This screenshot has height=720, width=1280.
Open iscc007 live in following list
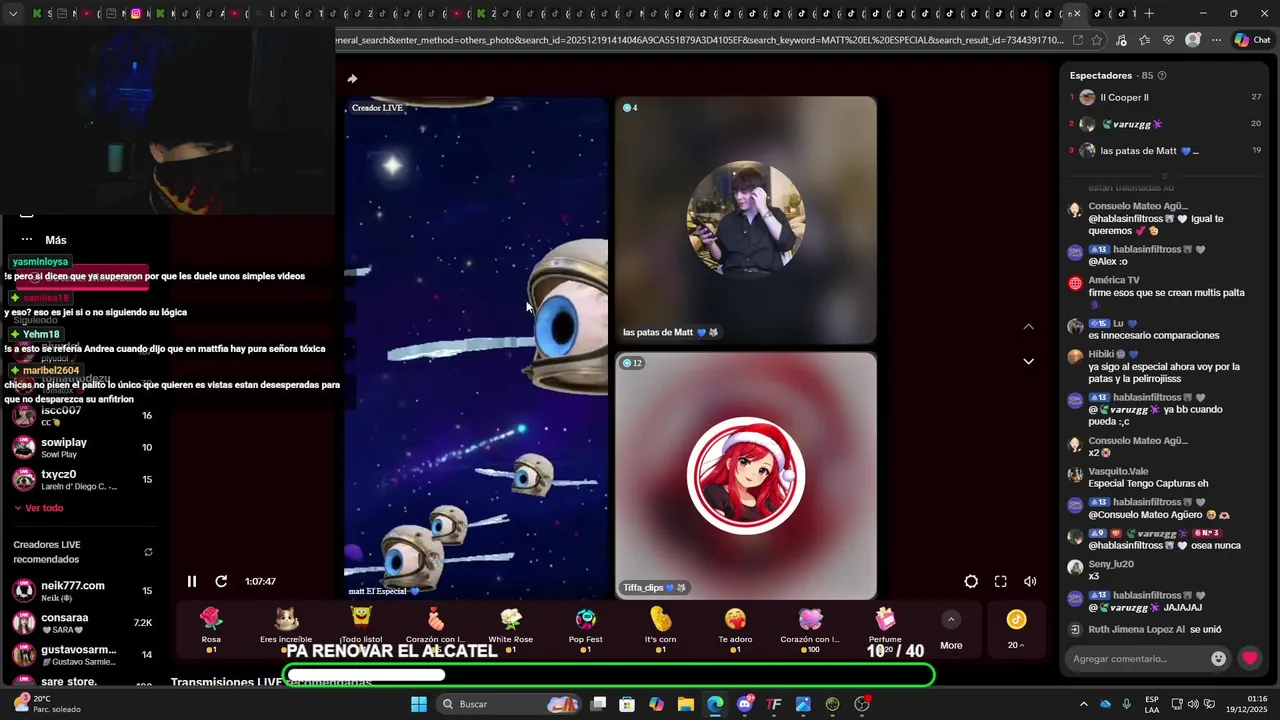click(82, 415)
